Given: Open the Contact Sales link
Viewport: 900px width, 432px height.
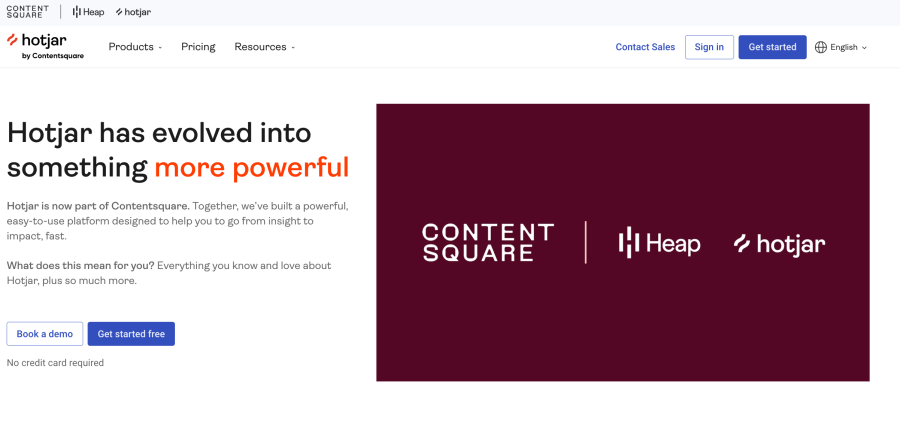Looking at the screenshot, I should (x=645, y=47).
